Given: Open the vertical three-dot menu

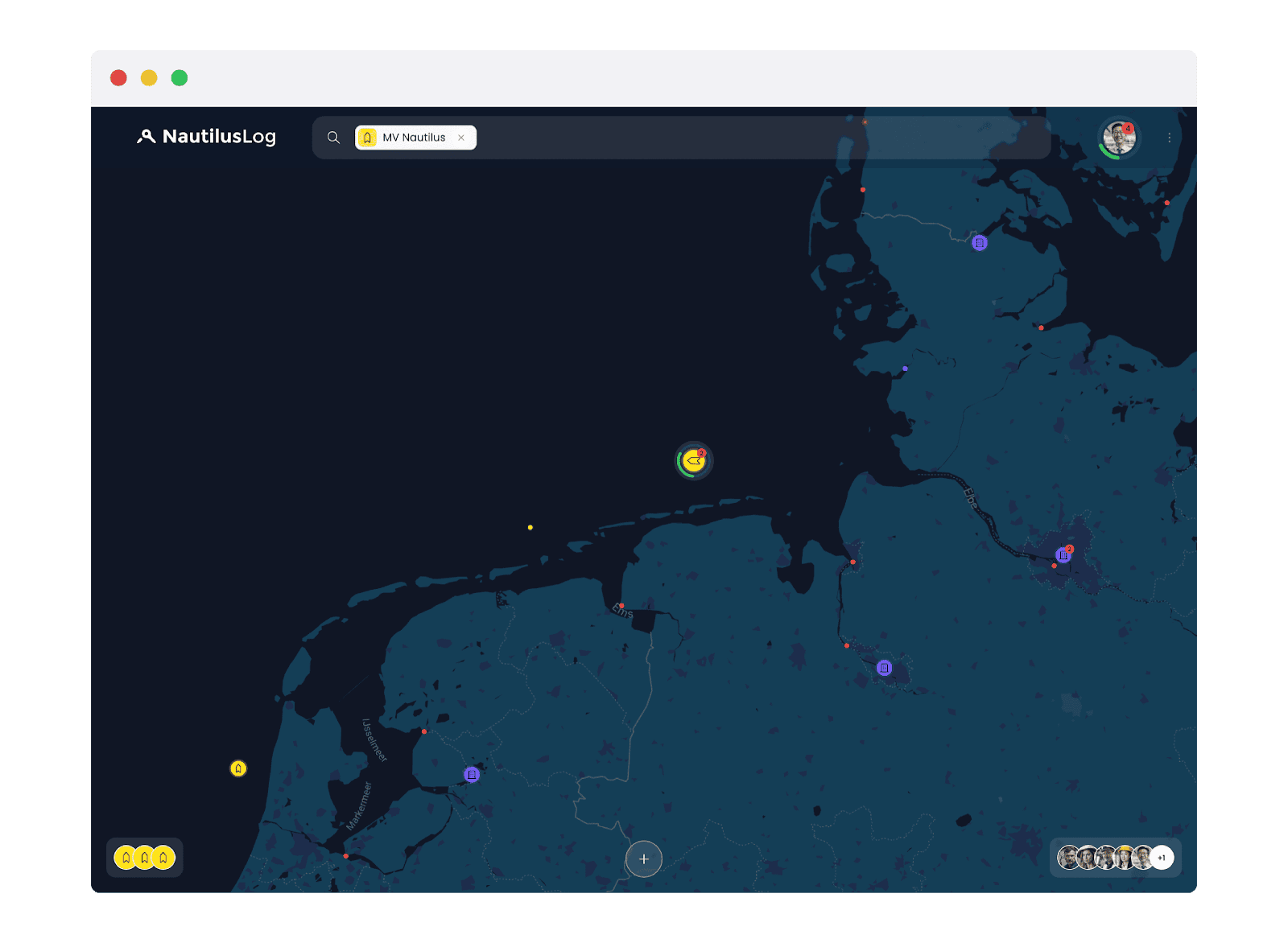Looking at the screenshot, I should click(1169, 138).
